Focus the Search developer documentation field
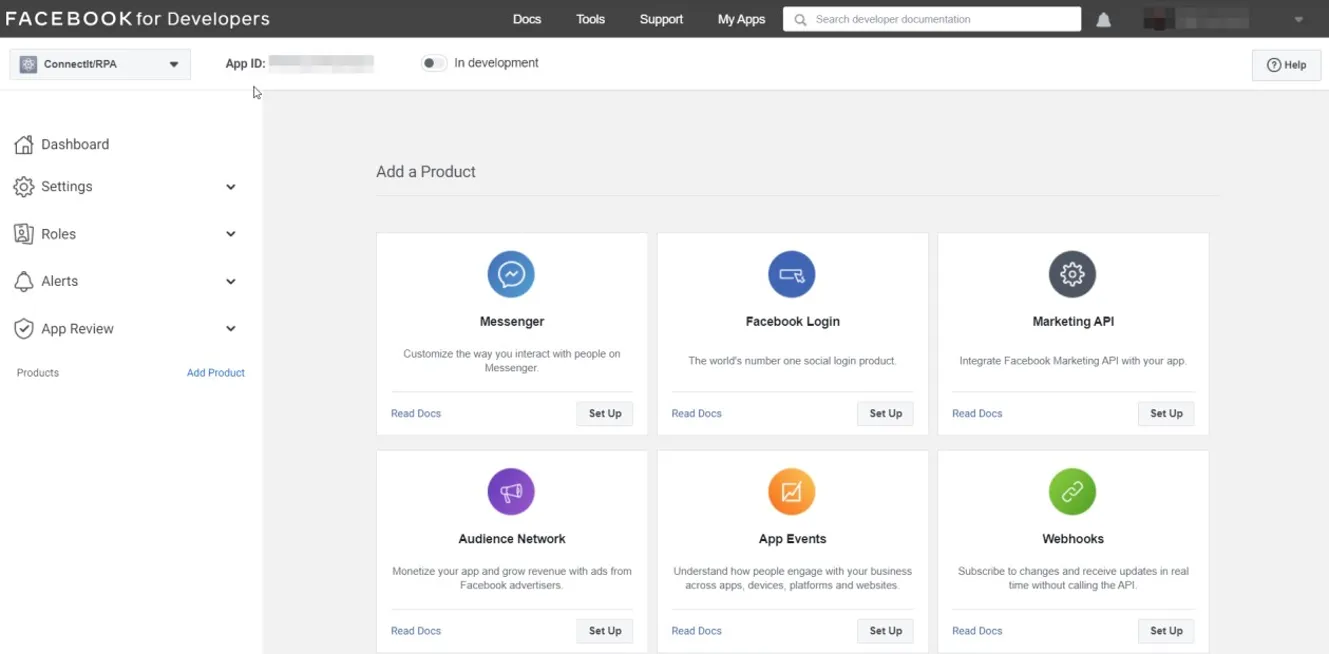Viewport: 1329px width, 654px height. click(940, 19)
